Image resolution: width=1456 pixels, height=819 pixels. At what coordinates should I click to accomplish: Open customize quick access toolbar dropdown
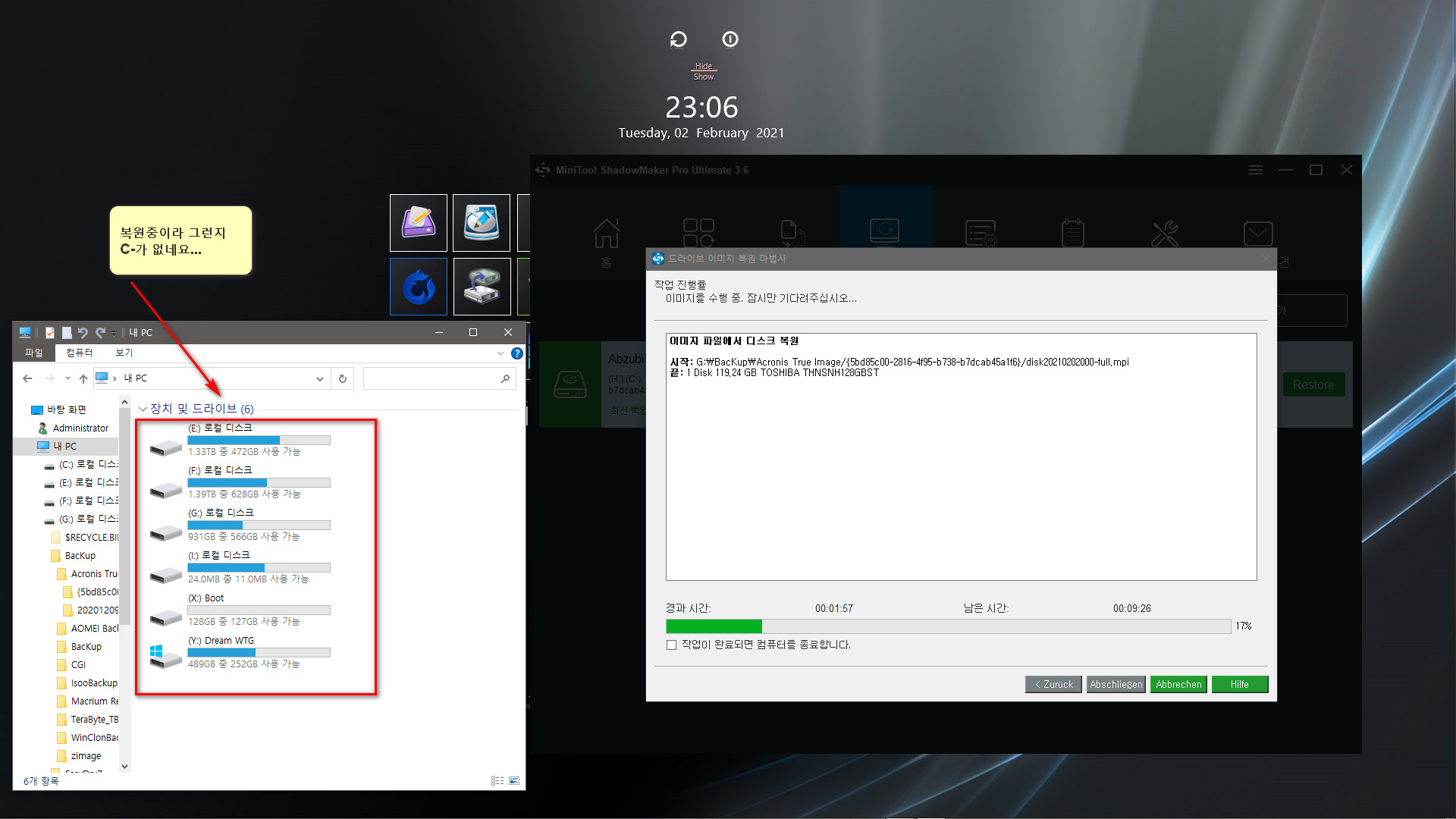pos(114,334)
